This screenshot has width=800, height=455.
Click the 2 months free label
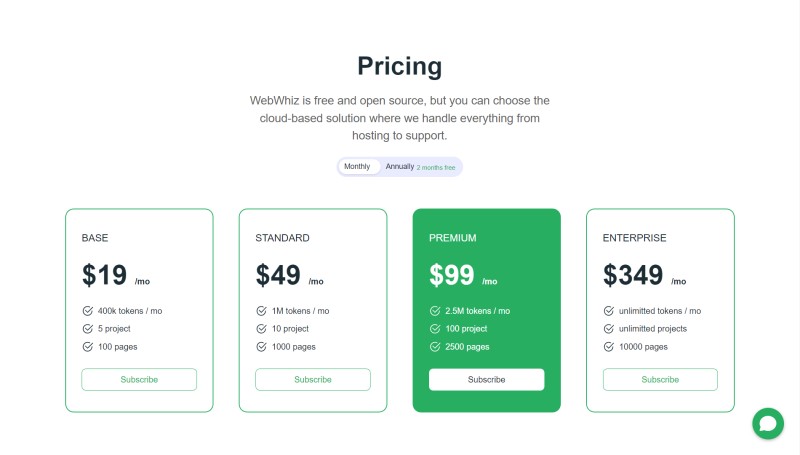click(x=436, y=167)
